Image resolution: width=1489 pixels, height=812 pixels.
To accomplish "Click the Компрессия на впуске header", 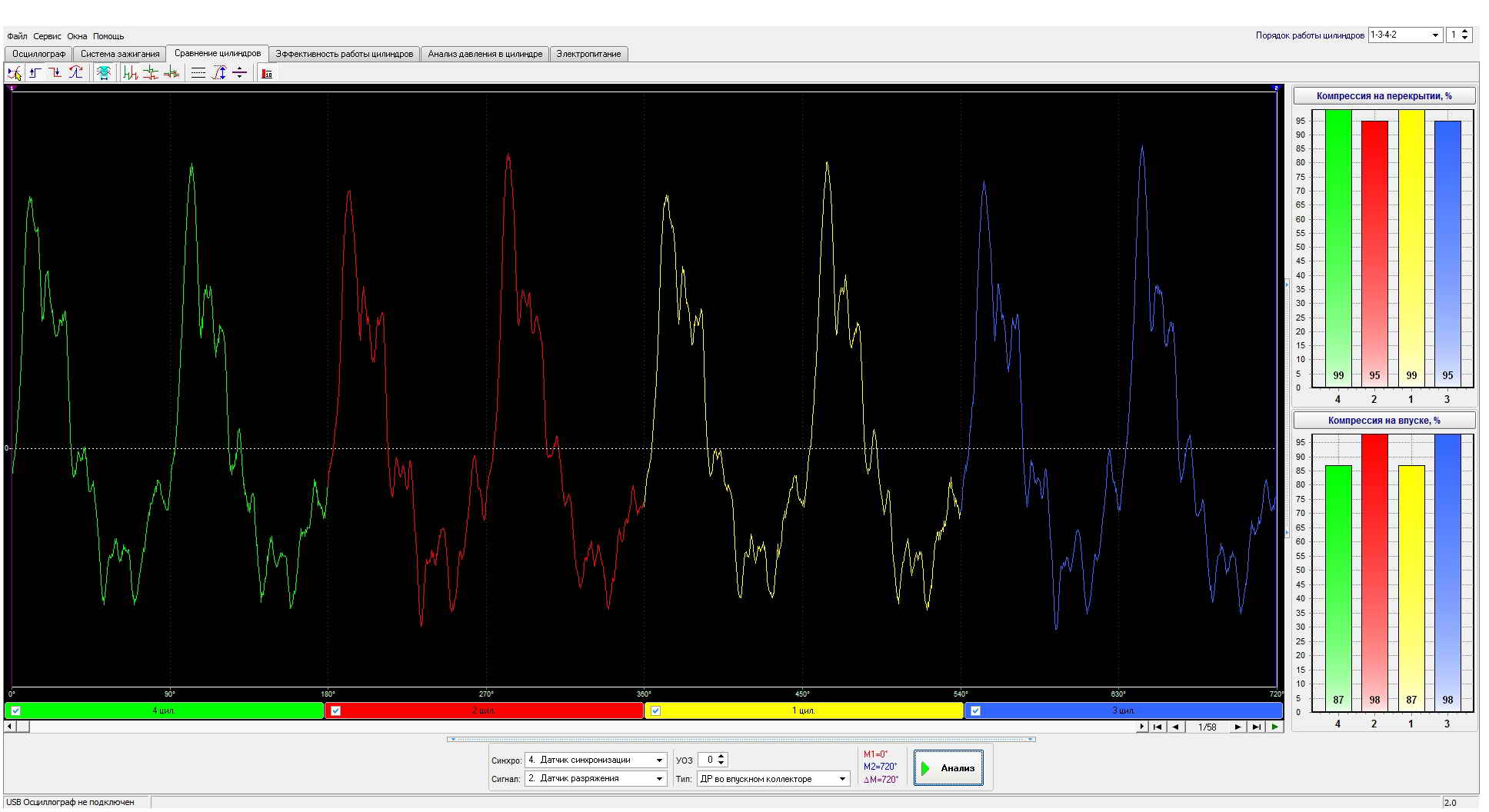I will [x=1384, y=421].
